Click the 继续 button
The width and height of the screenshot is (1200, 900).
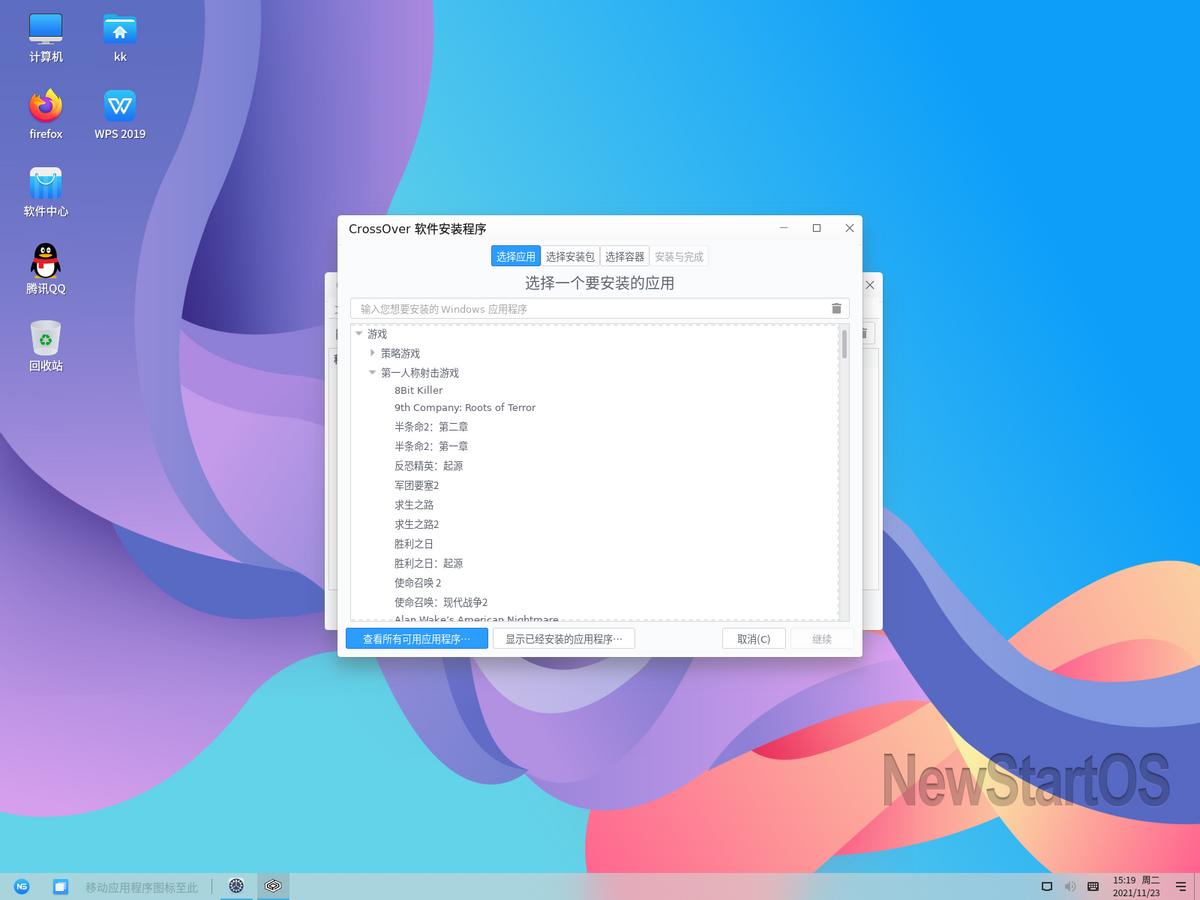[822, 639]
